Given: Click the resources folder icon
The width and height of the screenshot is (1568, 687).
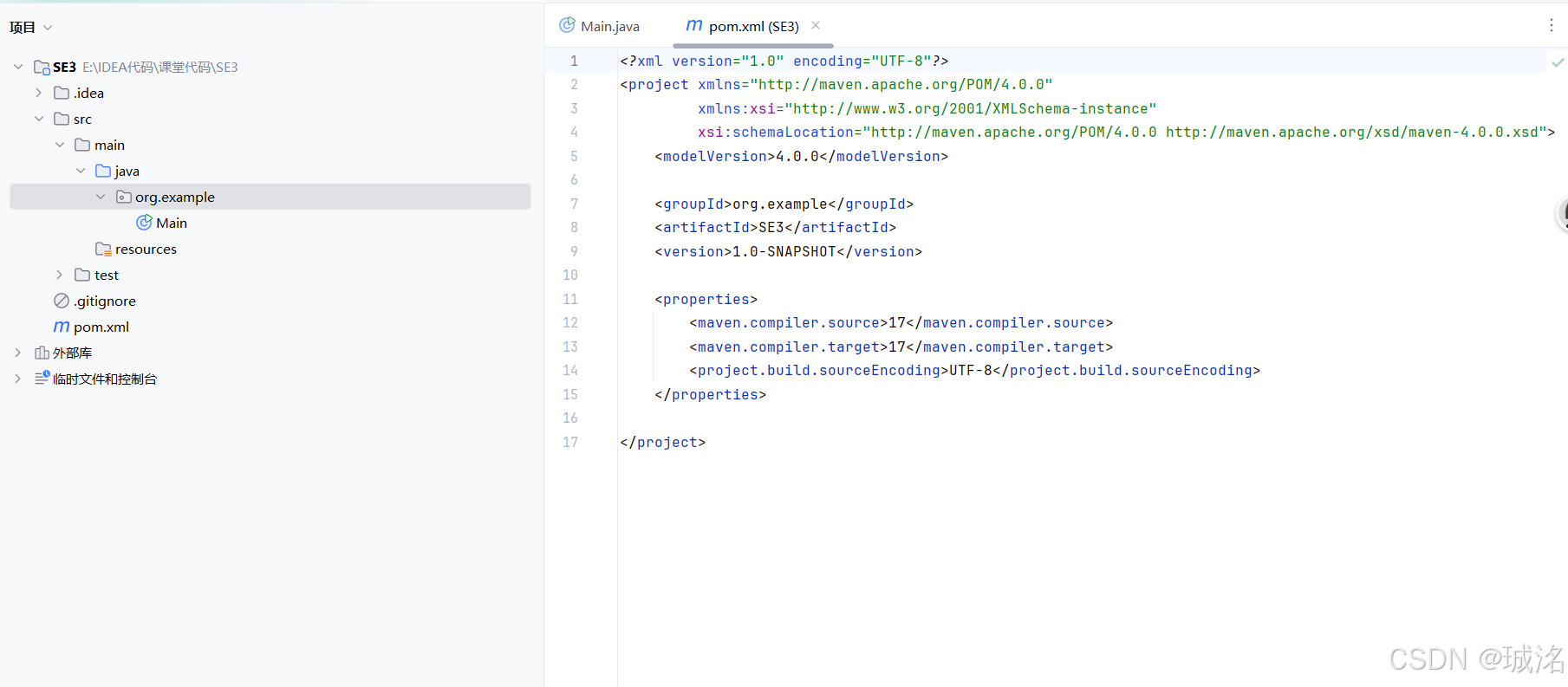Looking at the screenshot, I should pyautogui.click(x=103, y=249).
